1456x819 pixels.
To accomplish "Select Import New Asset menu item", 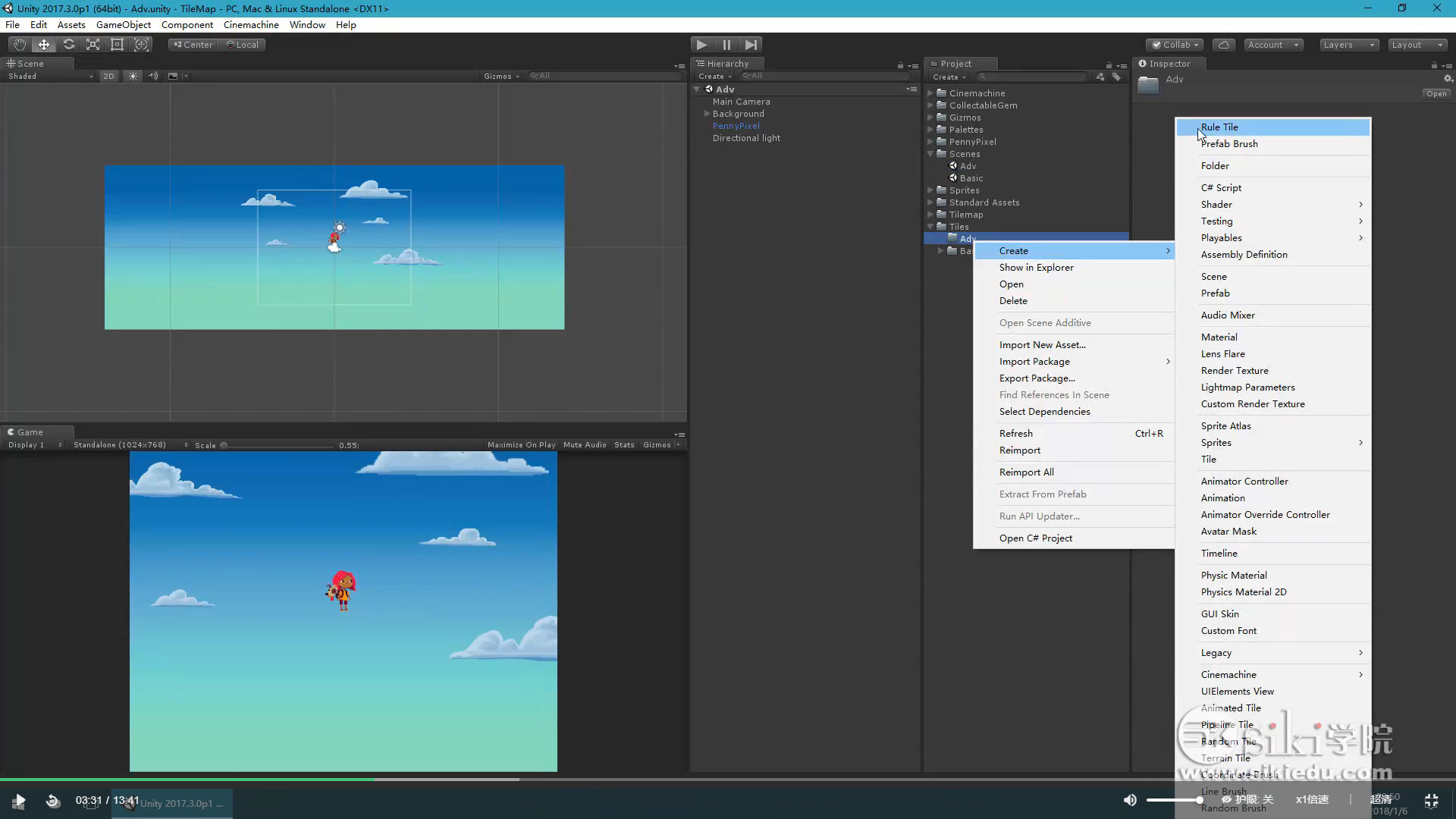I will point(1074,345).
